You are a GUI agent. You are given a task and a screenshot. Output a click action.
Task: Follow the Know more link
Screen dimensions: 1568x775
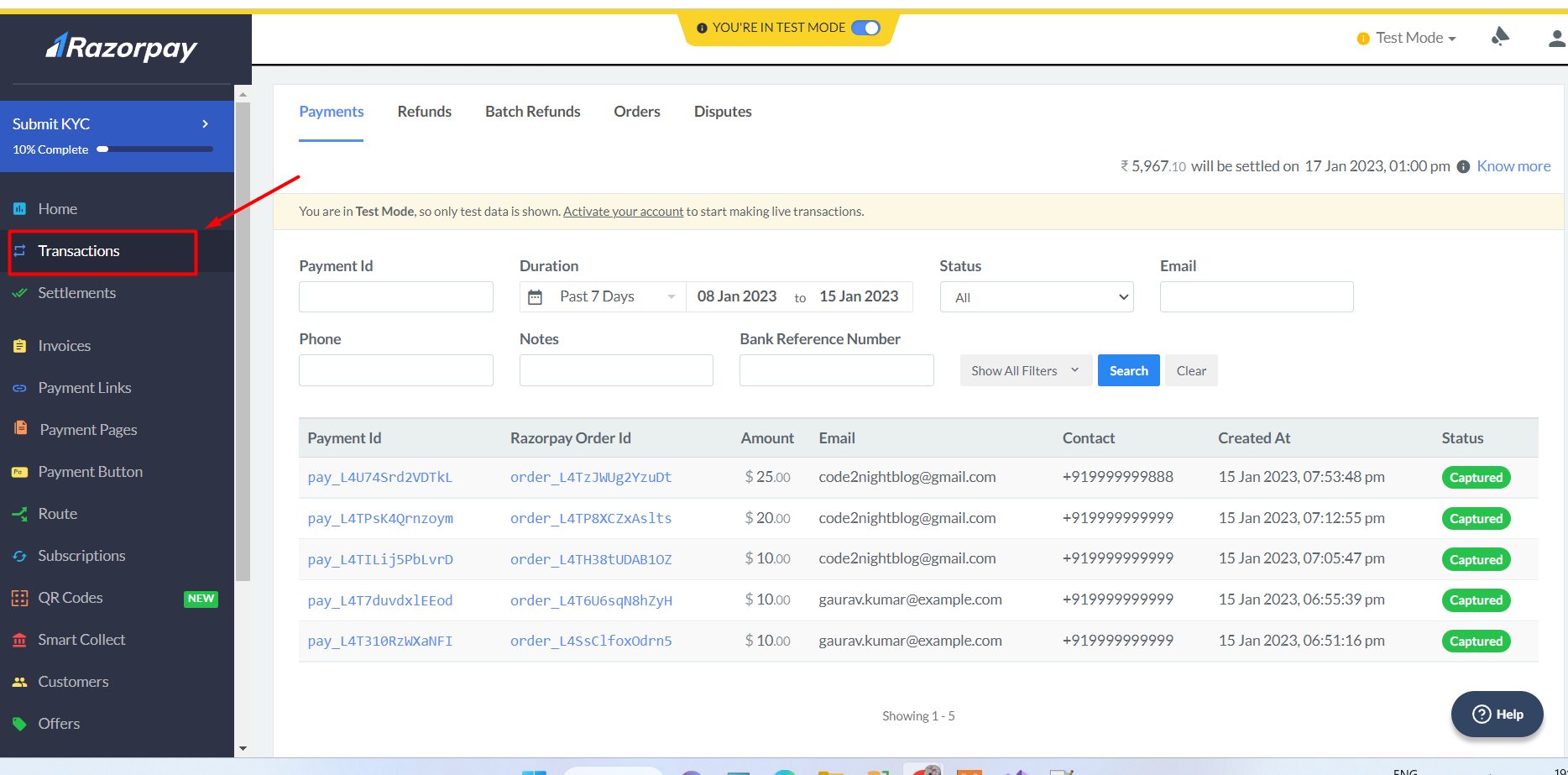coord(1513,166)
